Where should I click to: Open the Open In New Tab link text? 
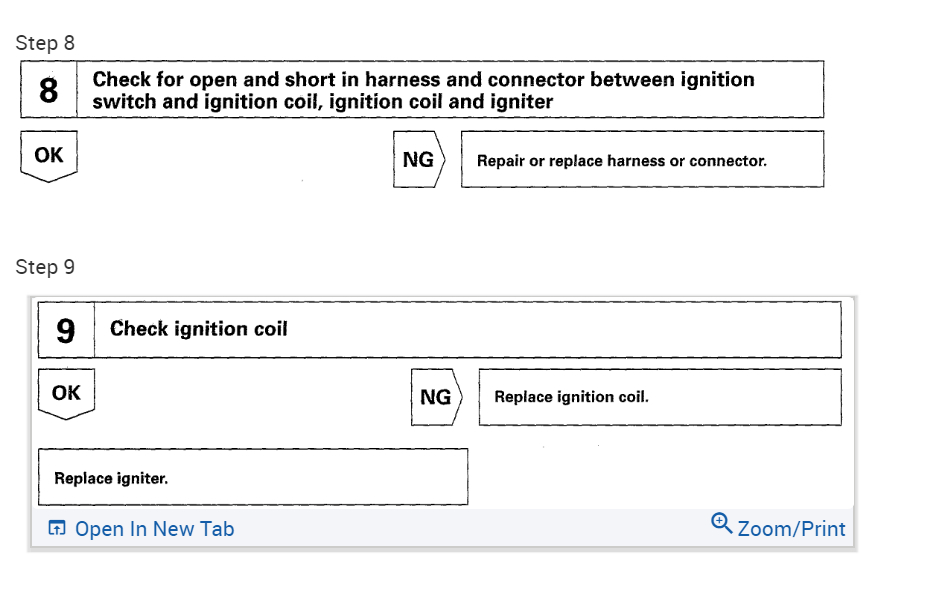click(154, 529)
